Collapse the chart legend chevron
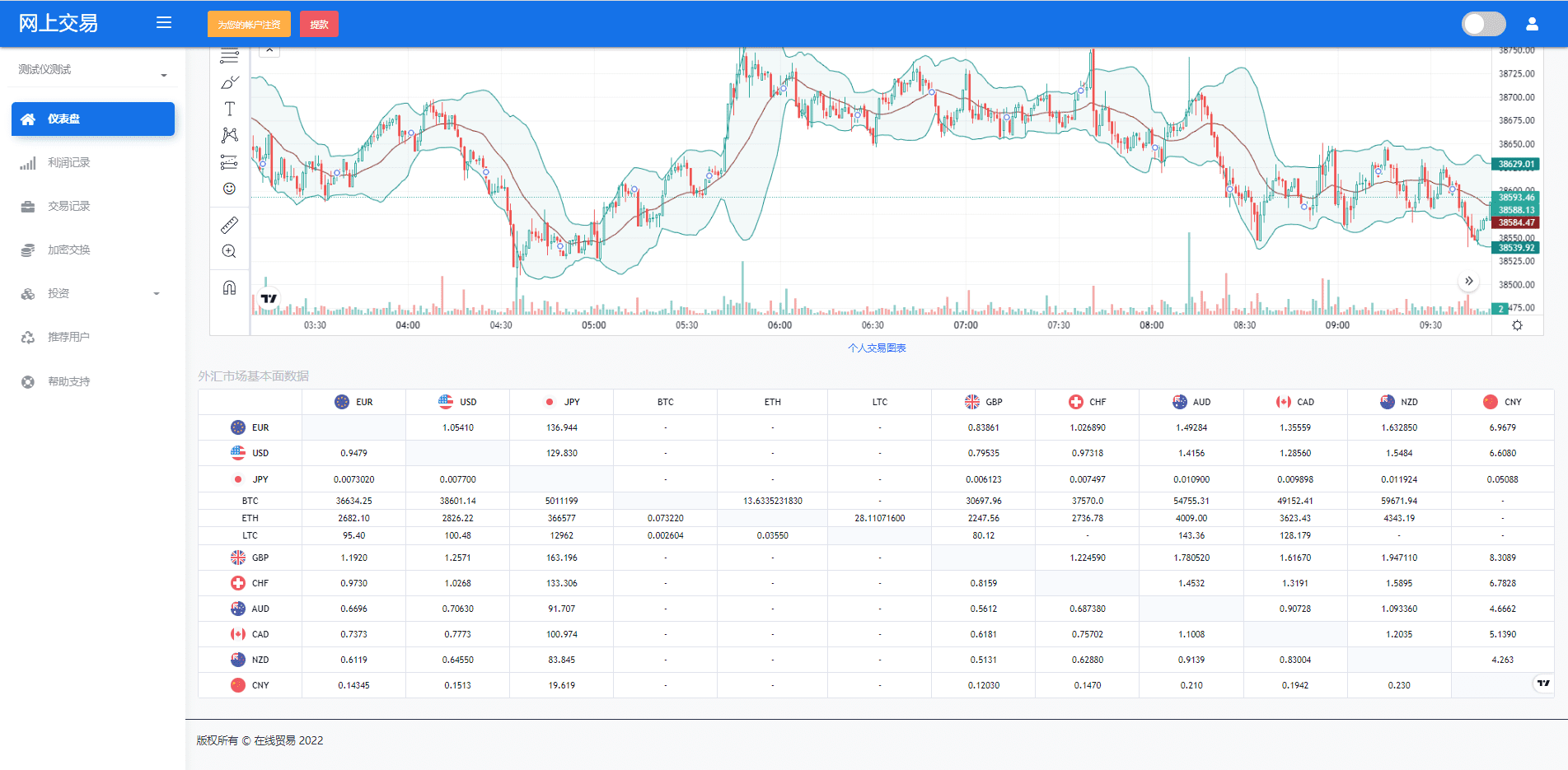Image resolution: width=1568 pixels, height=770 pixels. pos(269,50)
